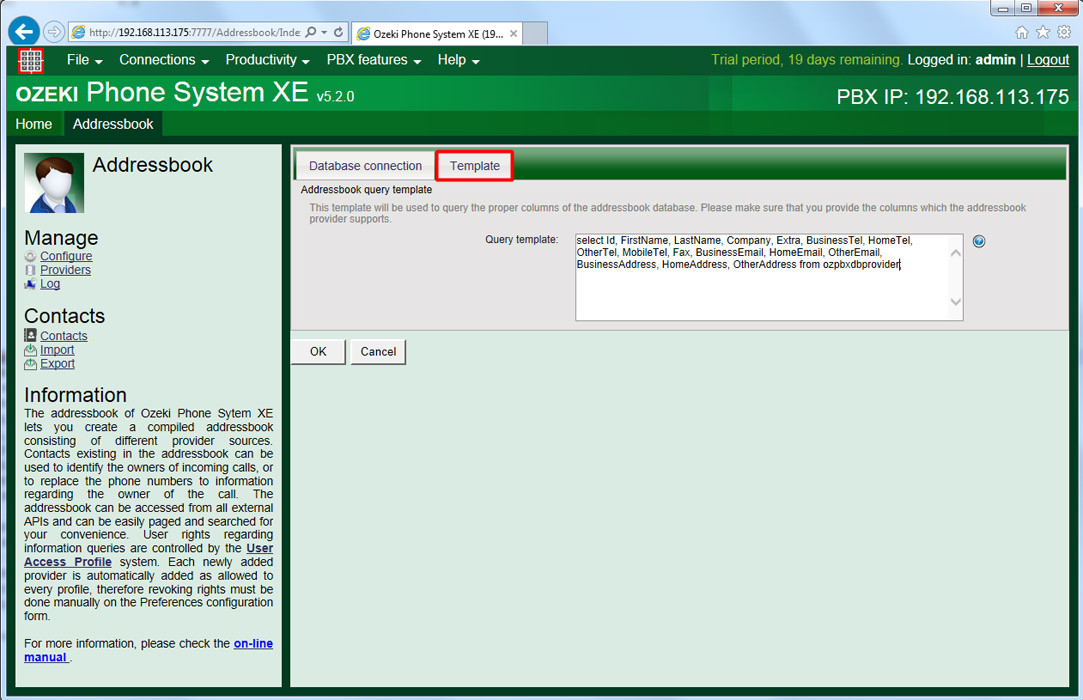Click the browser forward arrow button
The image size is (1083, 700).
54,32
